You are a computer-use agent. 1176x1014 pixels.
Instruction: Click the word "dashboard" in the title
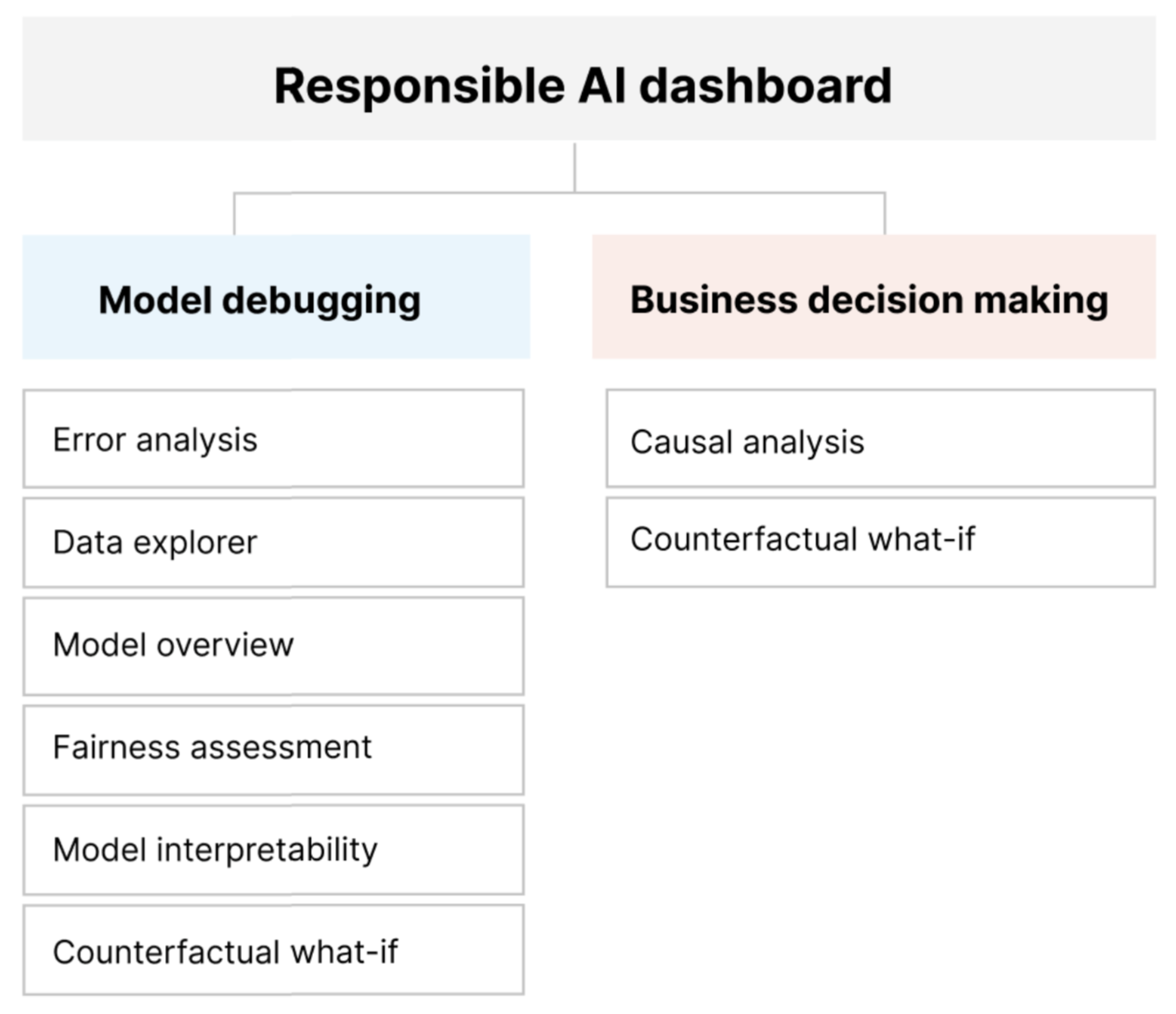click(x=765, y=86)
